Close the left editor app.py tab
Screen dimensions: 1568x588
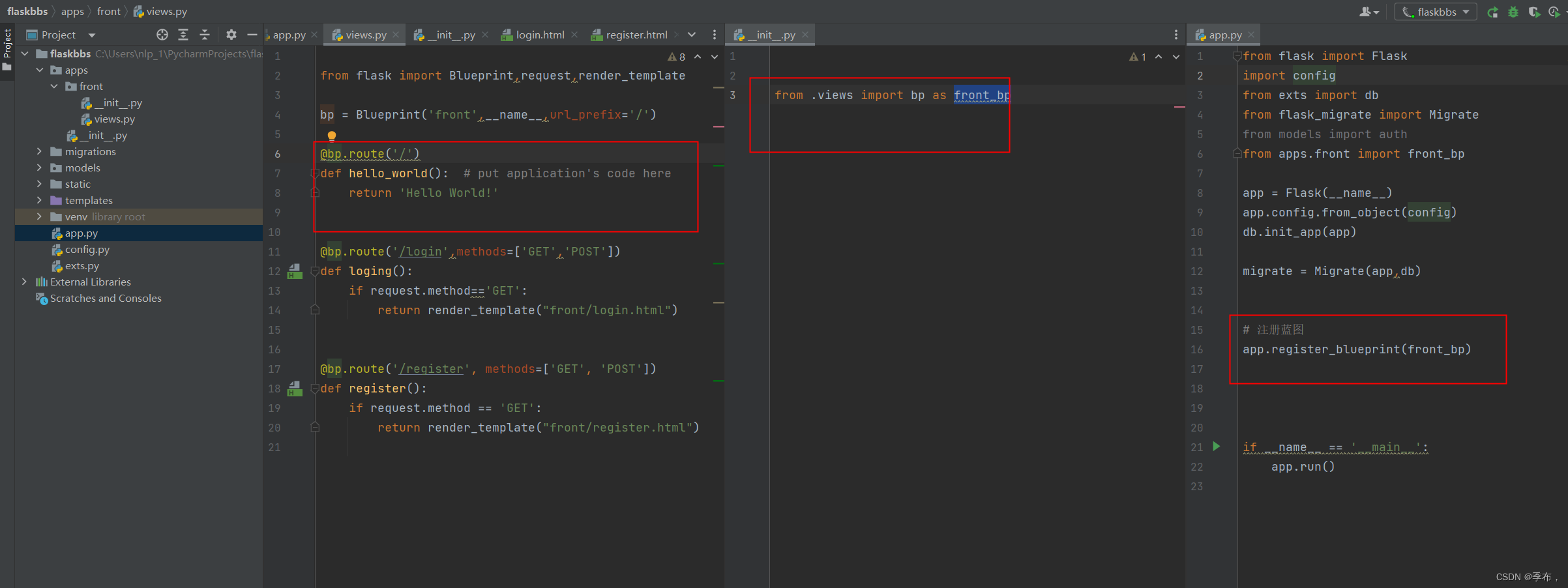[x=314, y=35]
